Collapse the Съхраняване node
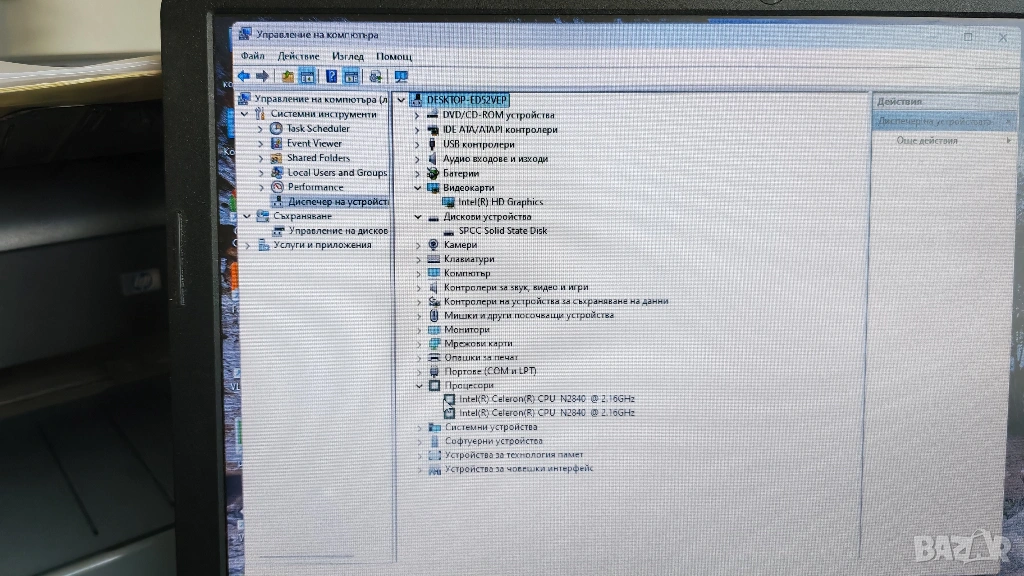The height and width of the screenshot is (576, 1024). pyautogui.click(x=247, y=216)
